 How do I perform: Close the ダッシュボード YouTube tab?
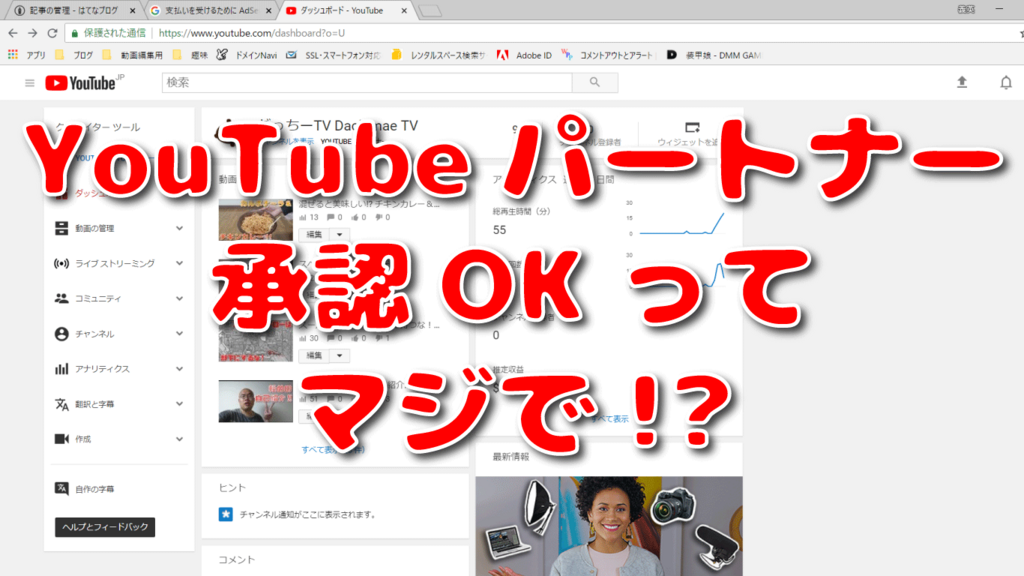[x=404, y=10]
